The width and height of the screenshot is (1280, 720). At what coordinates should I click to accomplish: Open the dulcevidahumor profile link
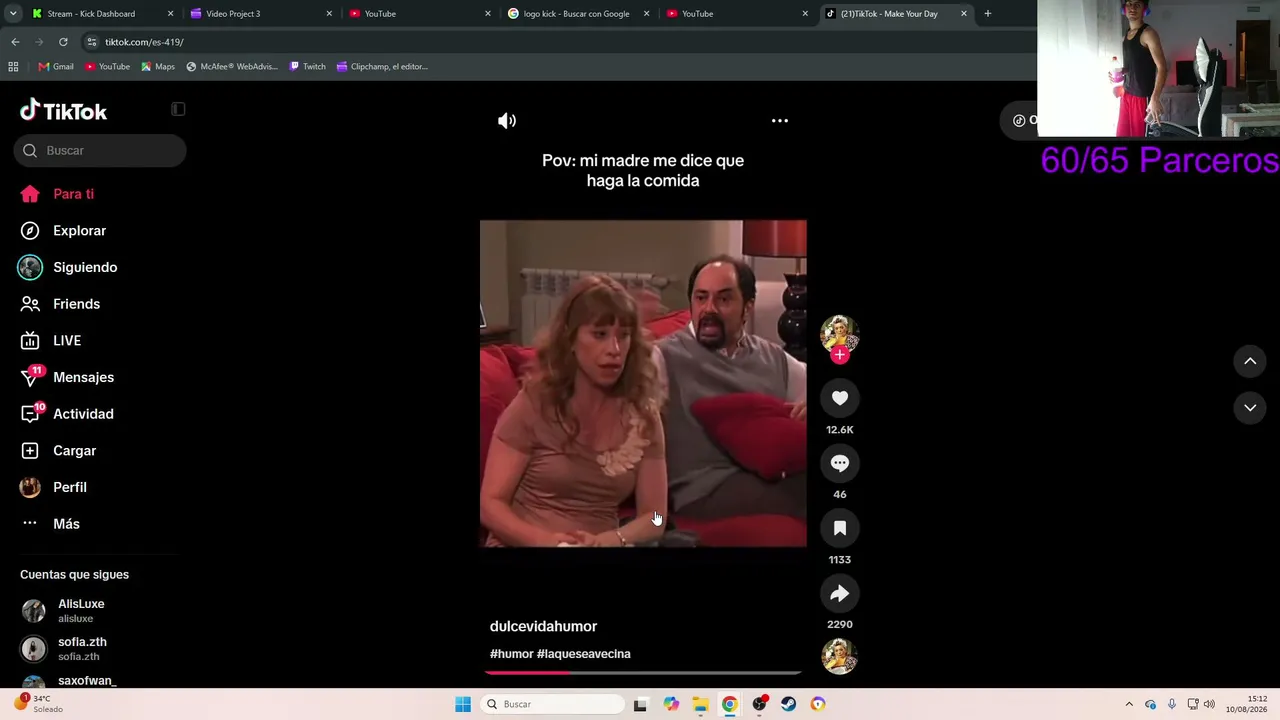543,626
